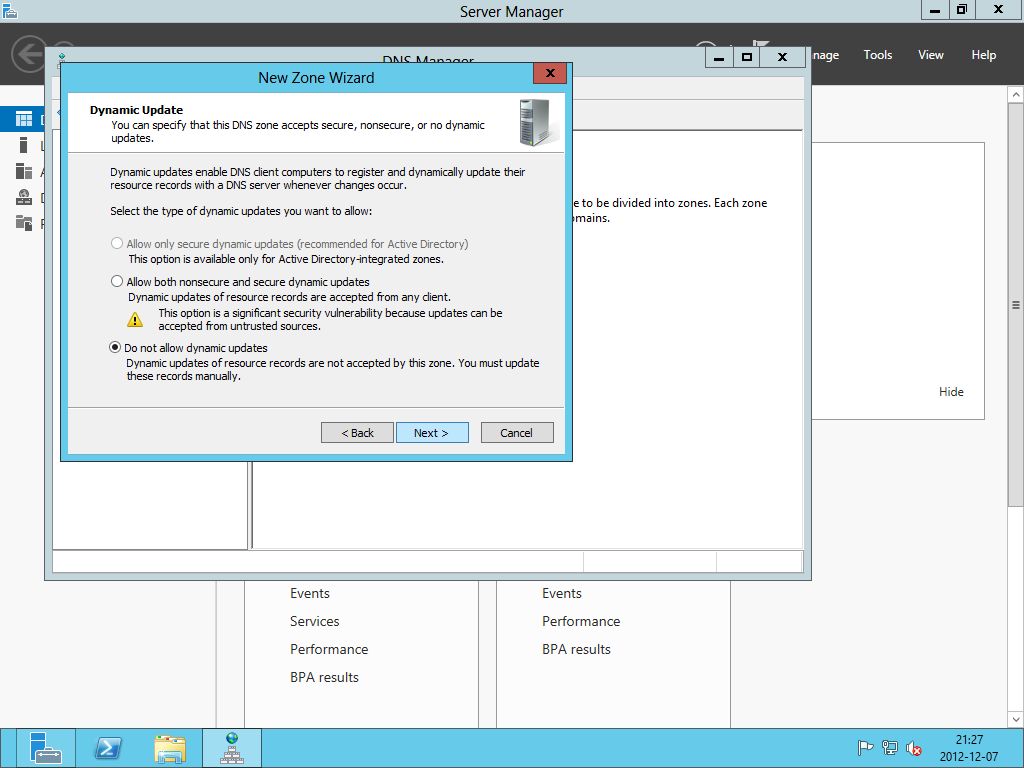Image resolution: width=1024 pixels, height=768 pixels.
Task: Switch to DNS Manager taskbar icon
Action: tap(232, 748)
